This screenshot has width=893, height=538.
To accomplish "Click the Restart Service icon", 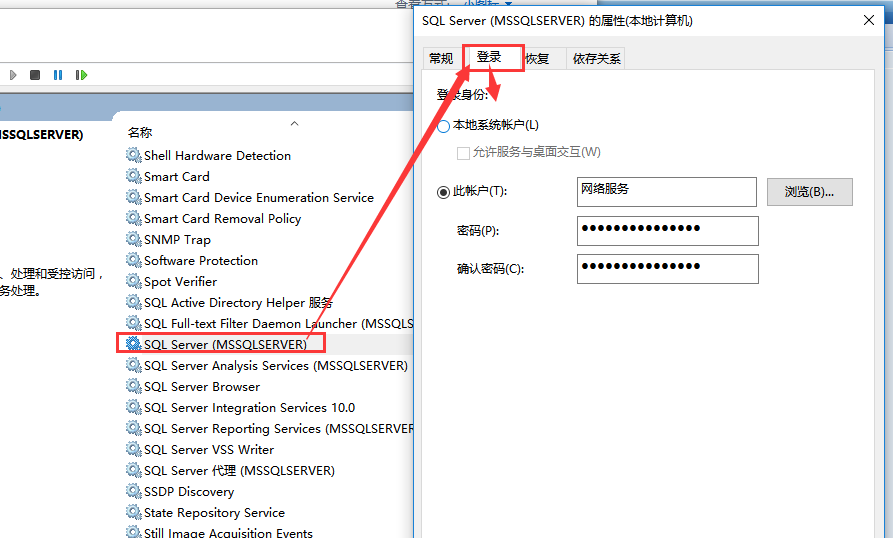I will click(x=81, y=75).
